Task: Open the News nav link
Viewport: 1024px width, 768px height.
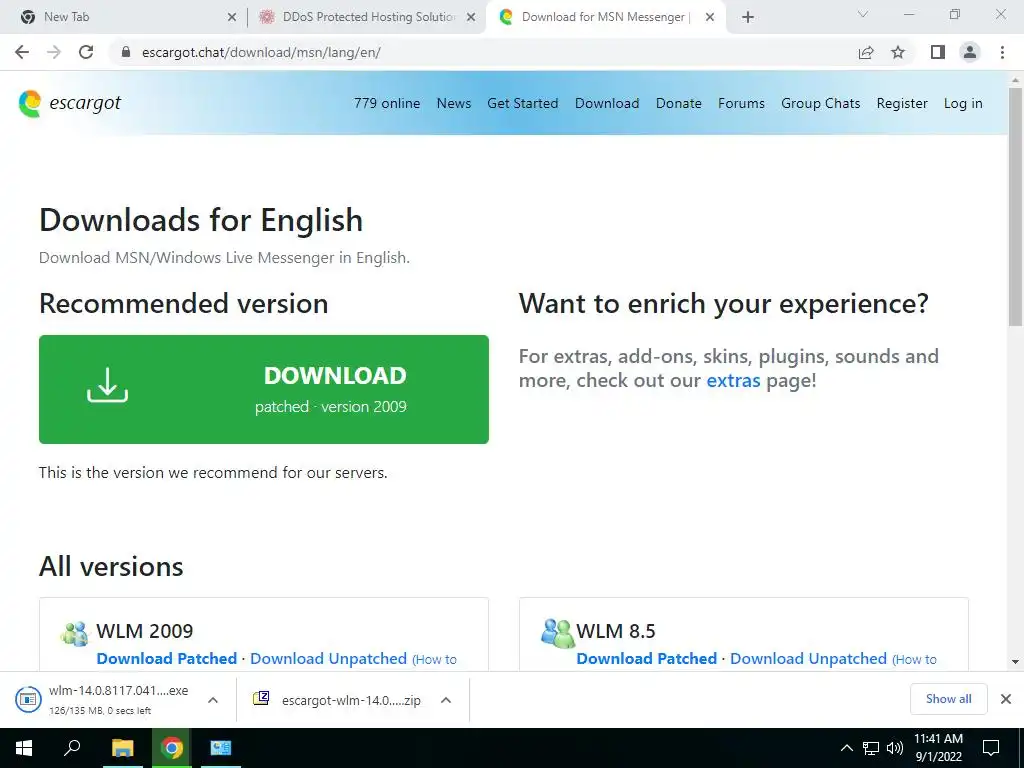Action: click(x=454, y=103)
